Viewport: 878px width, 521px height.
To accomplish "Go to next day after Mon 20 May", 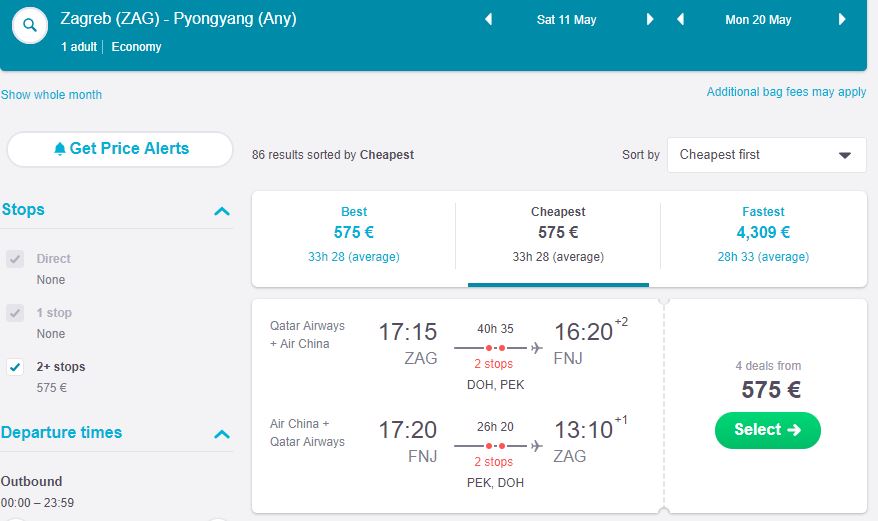I will coord(843,20).
